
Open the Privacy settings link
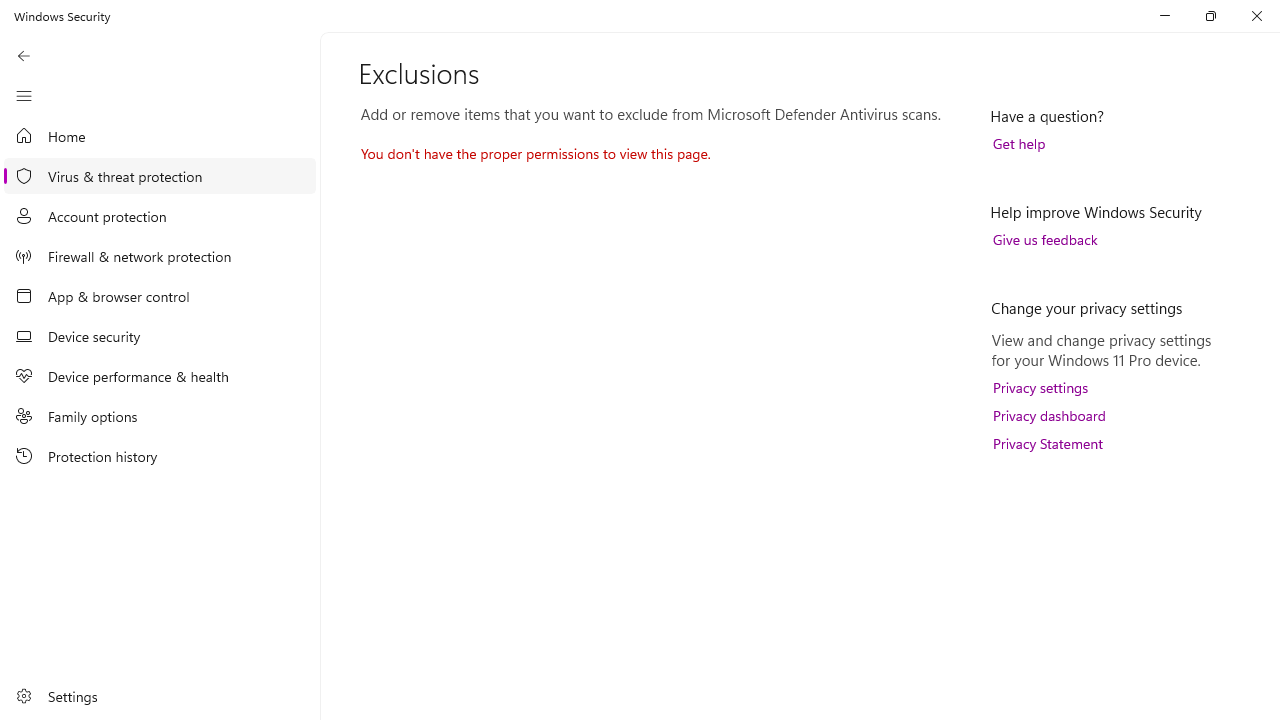coord(1040,388)
